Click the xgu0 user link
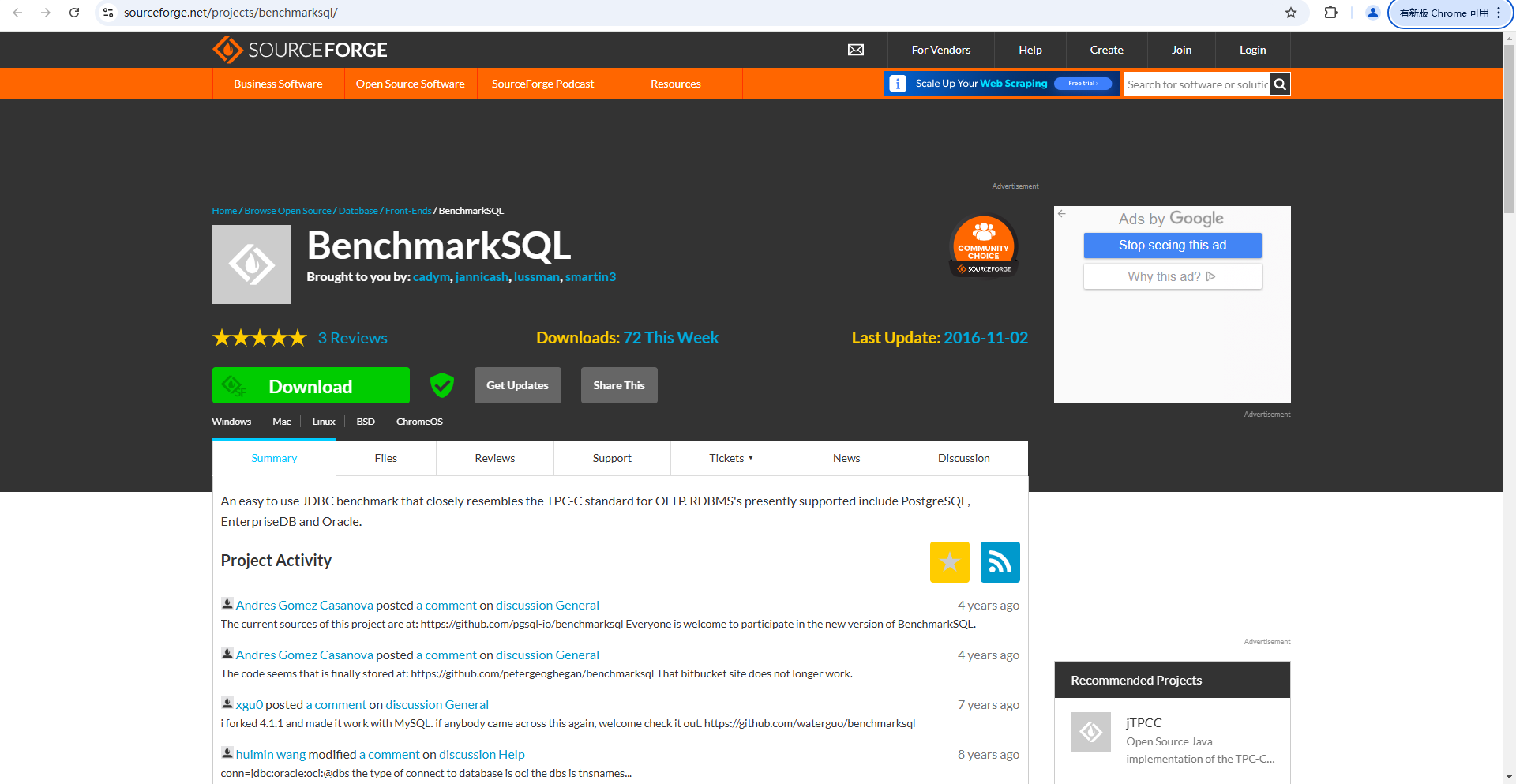This screenshot has height=784, width=1516. point(250,704)
